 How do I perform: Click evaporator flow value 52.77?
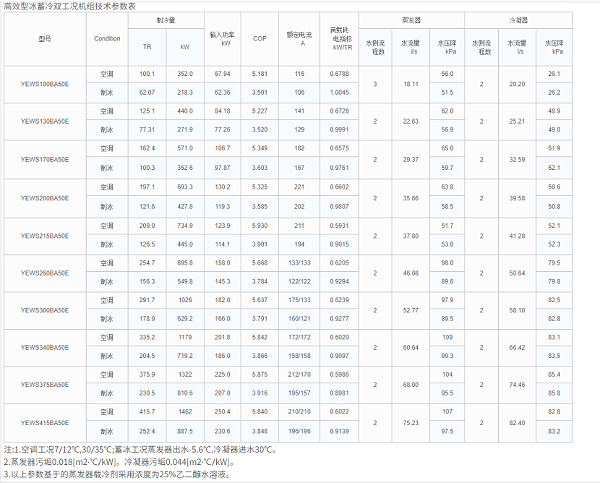[411, 310]
